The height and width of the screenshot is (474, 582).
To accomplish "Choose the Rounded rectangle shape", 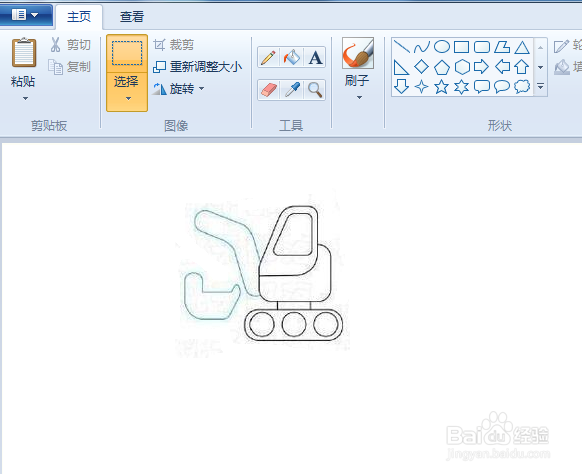I will tap(482, 47).
